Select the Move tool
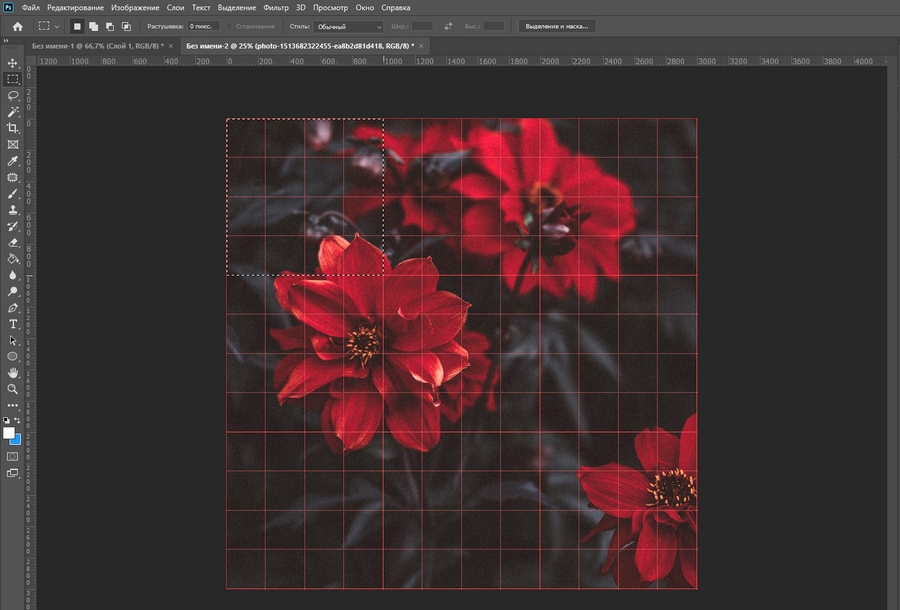This screenshot has width=900, height=610. pos(13,63)
